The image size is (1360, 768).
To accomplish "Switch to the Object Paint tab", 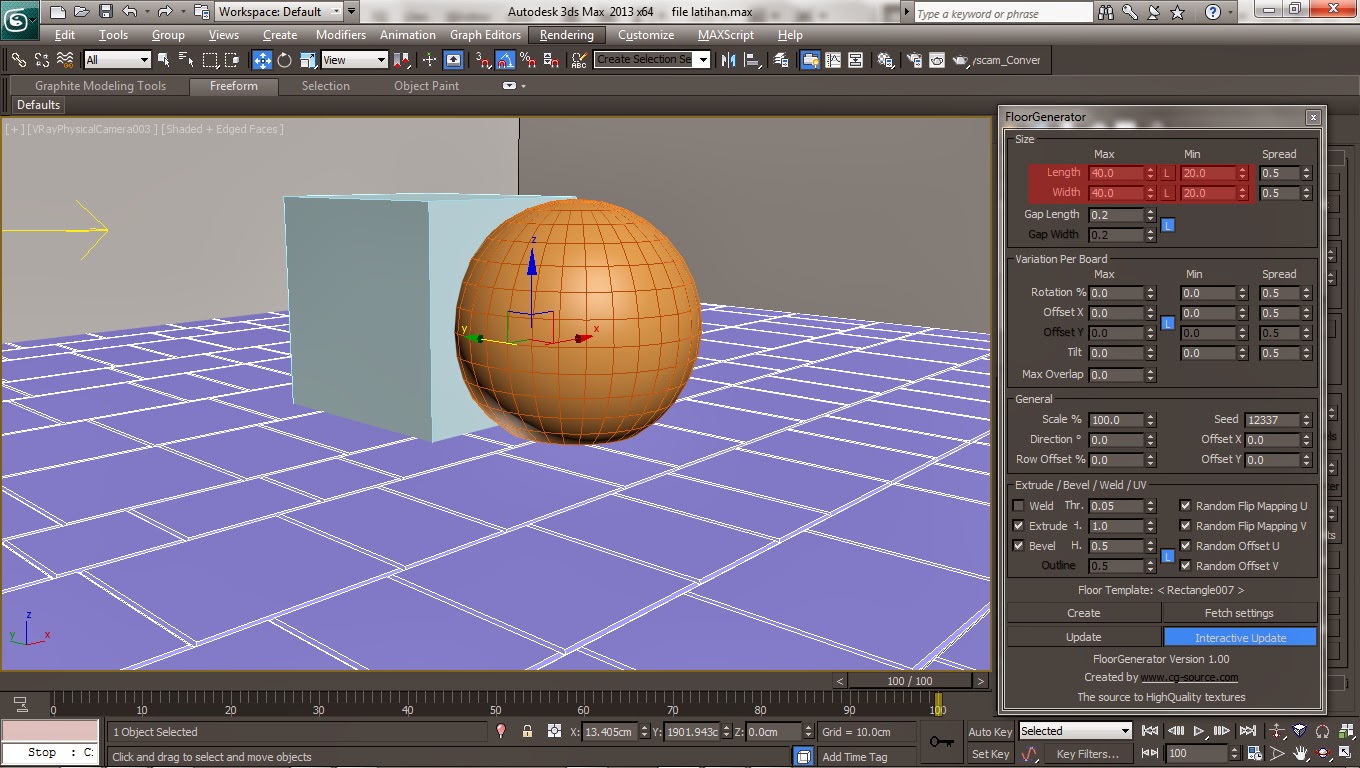I will pyautogui.click(x=426, y=86).
